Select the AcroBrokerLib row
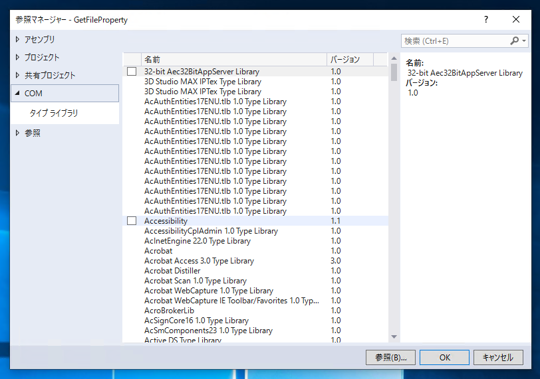The height and width of the screenshot is (379, 540). pos(255,310)
